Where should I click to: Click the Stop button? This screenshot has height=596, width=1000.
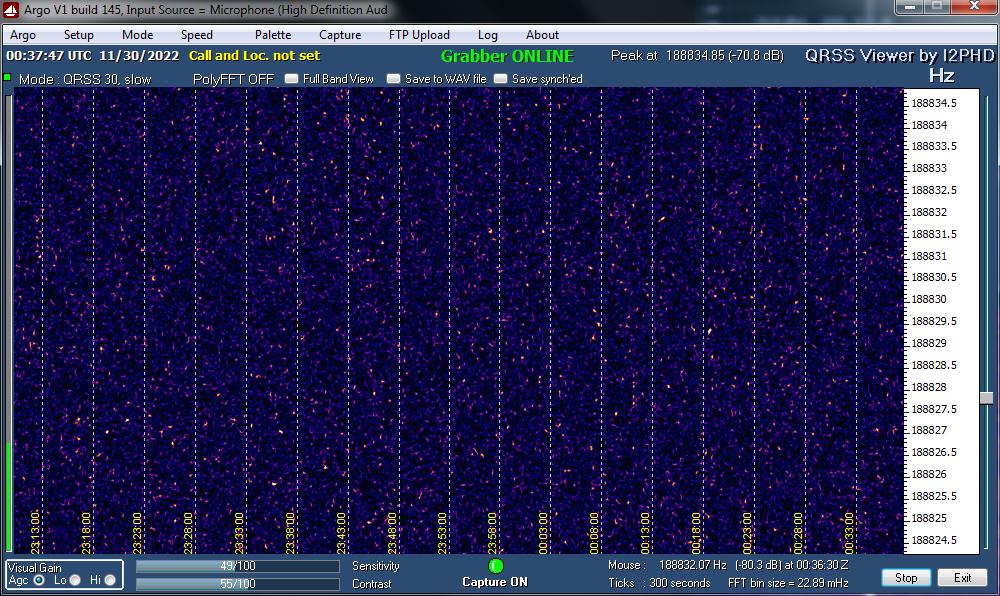[906, 578]
